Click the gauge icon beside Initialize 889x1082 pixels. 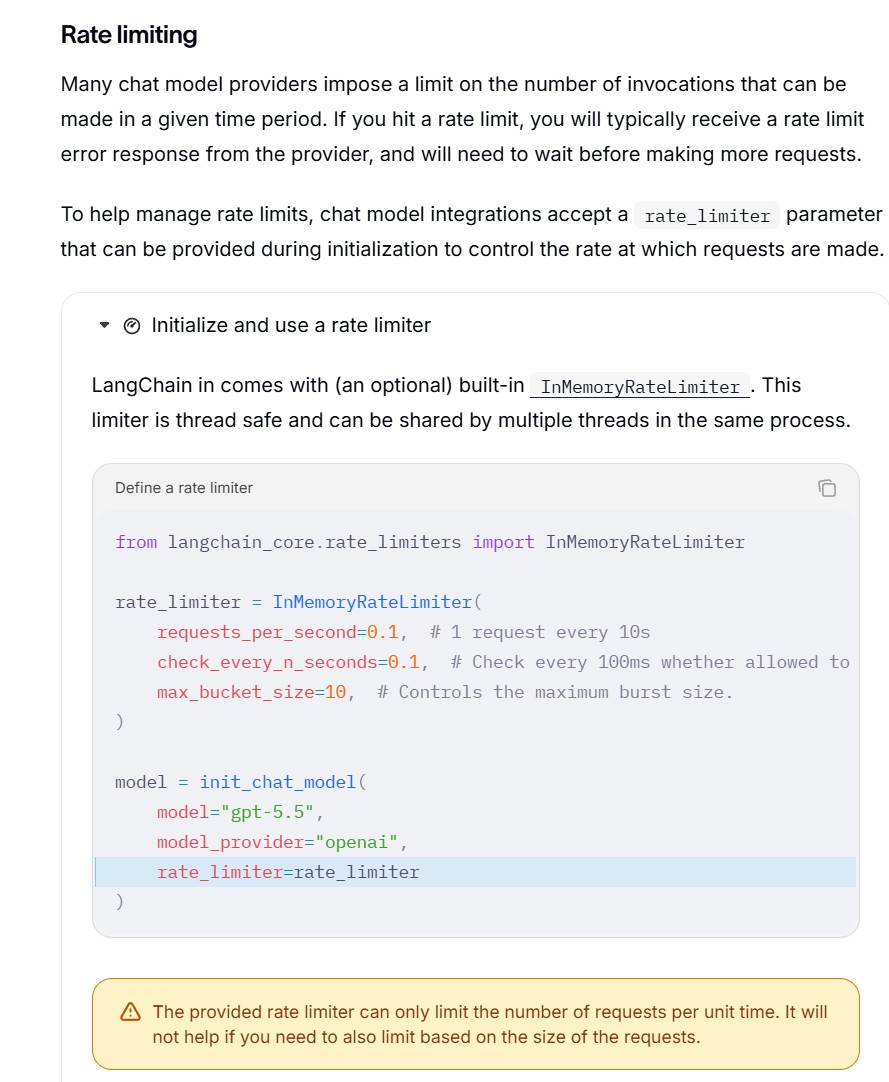(132, 326)
